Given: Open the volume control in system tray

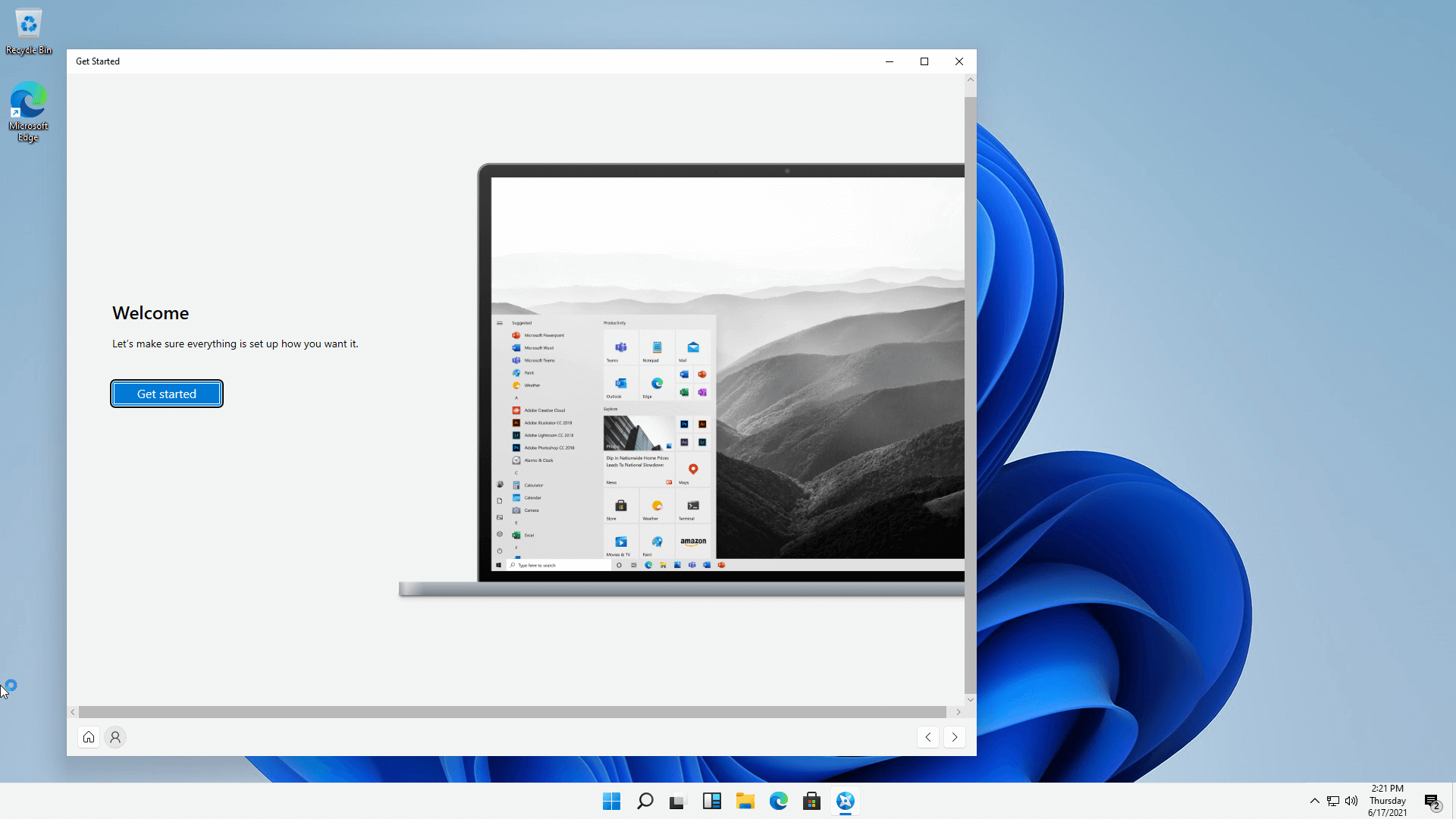Looking at the screenshot, I should coord(1351,800).
